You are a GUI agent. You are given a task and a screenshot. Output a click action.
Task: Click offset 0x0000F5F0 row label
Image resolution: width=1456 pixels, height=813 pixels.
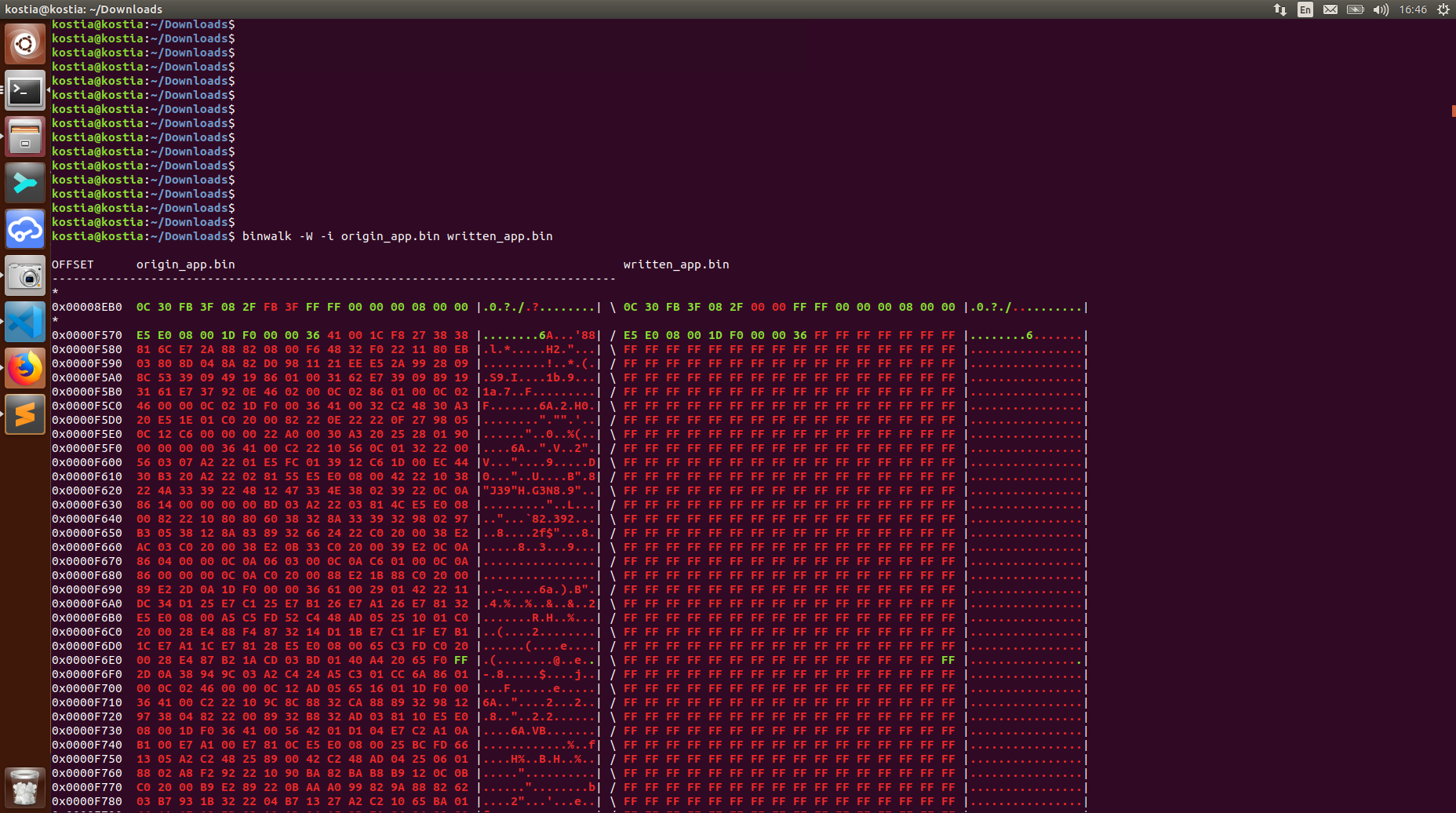tap(87, 448)
